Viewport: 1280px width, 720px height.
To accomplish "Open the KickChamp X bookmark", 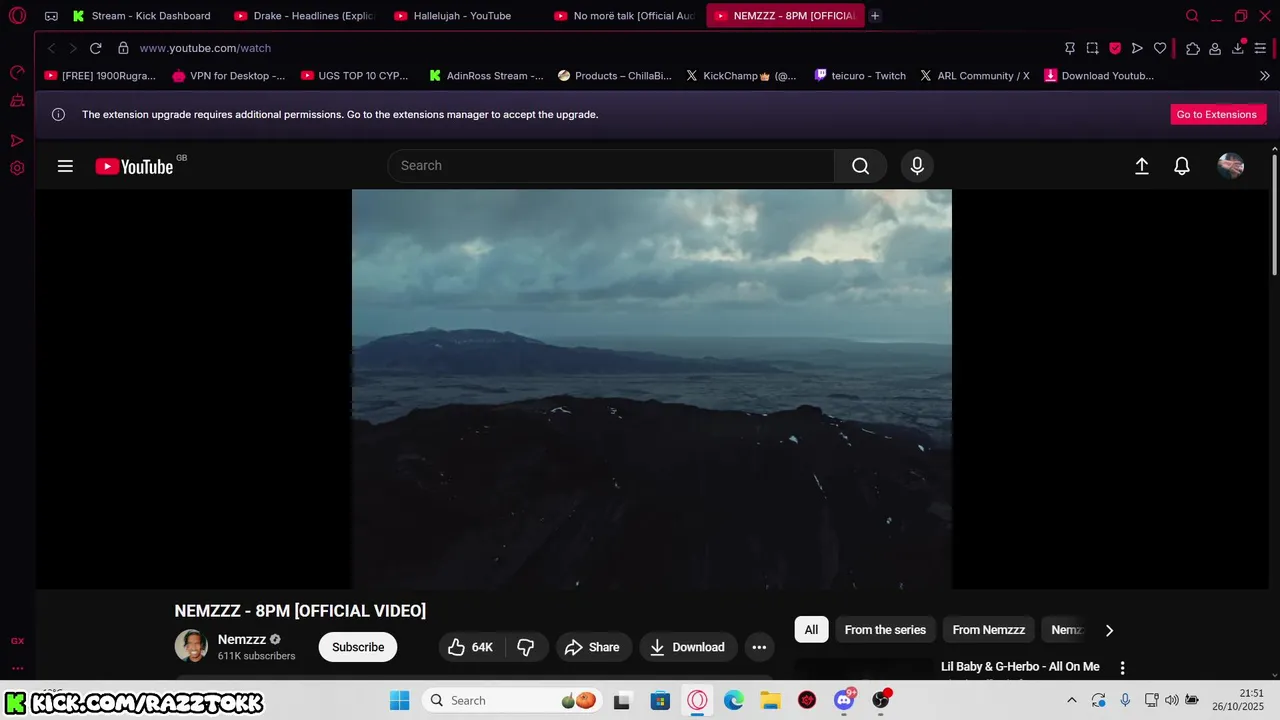I will 741,75.
